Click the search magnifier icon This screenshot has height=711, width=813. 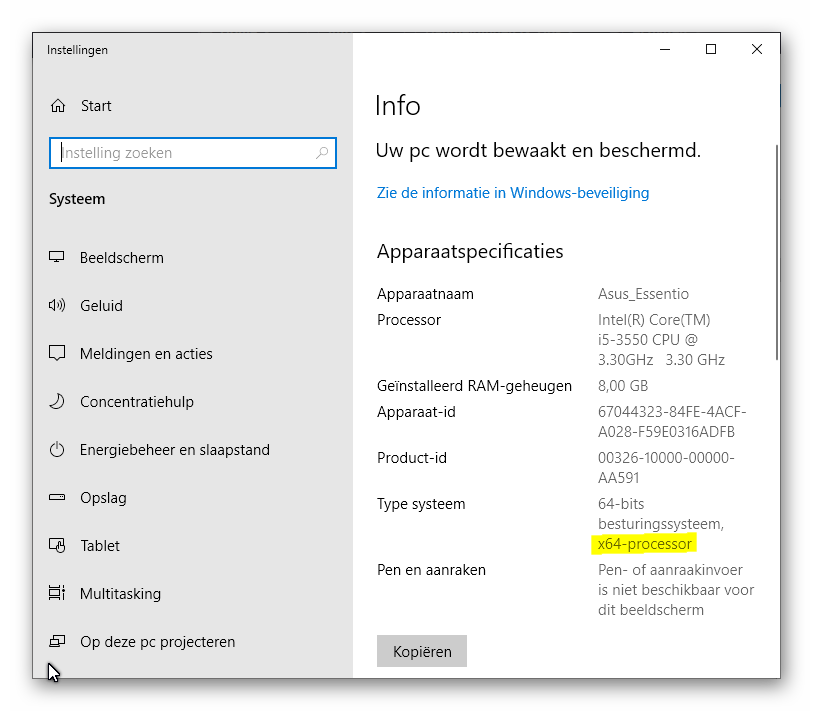point(322,152)
